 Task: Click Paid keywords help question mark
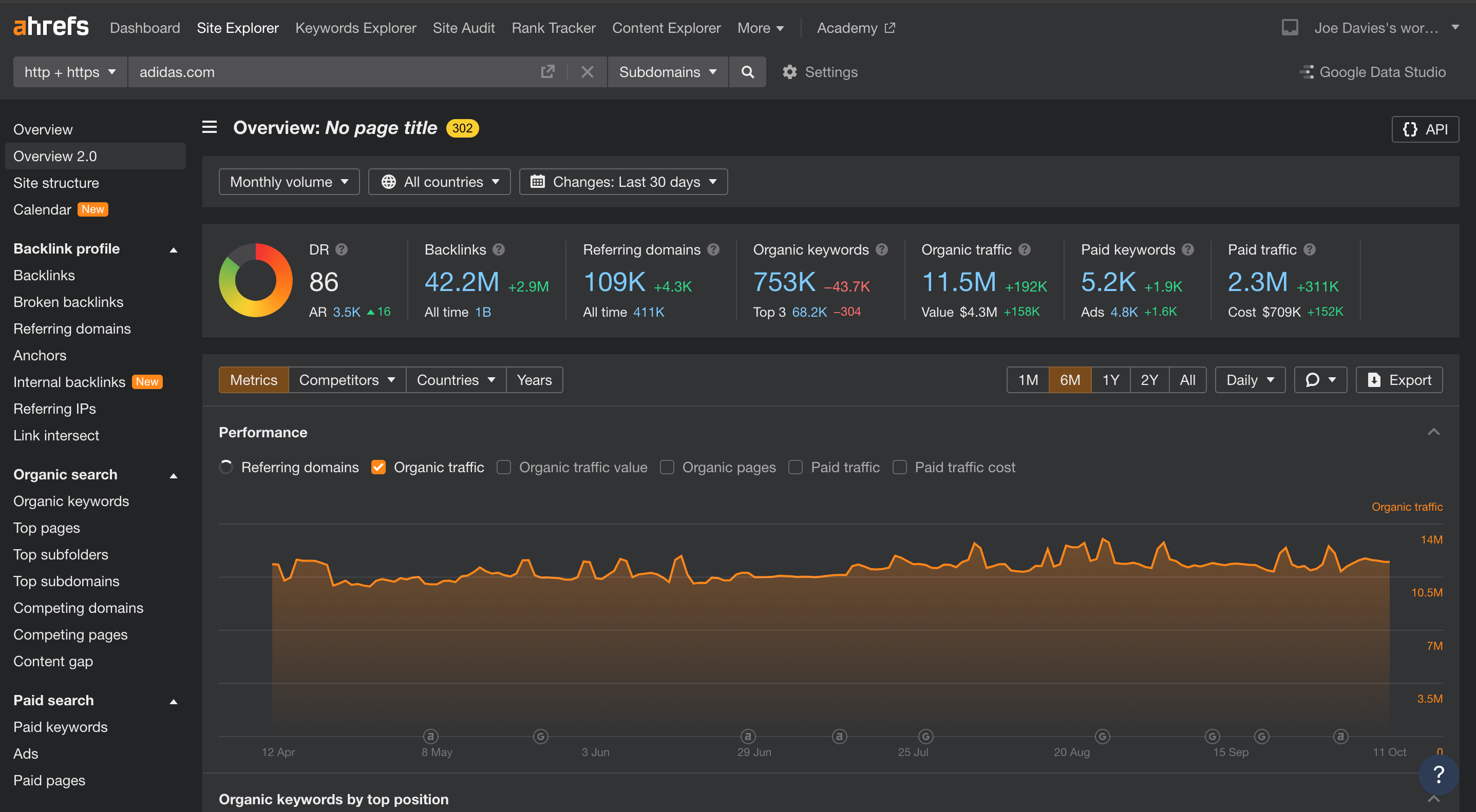(1188, 249)
